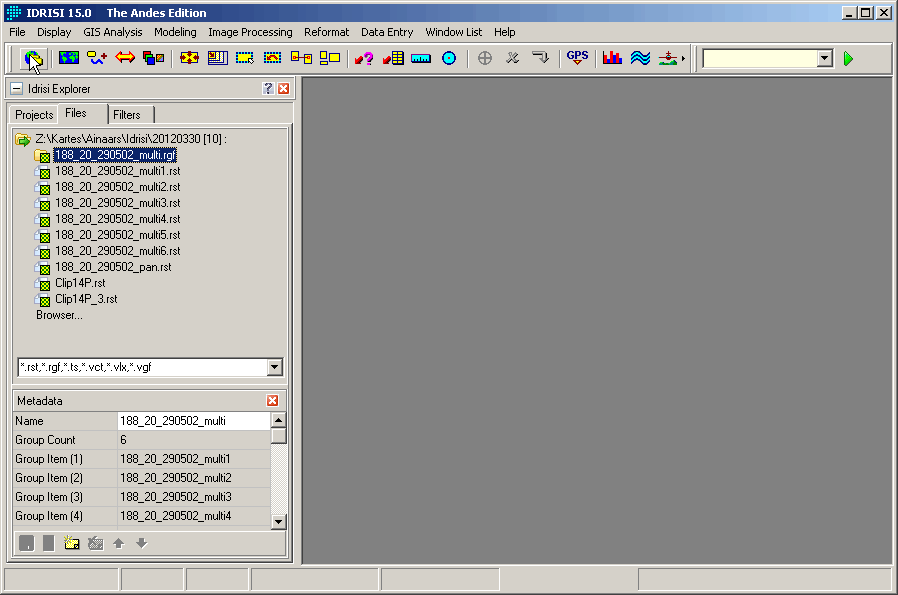The image size is (898, 595).
Task: Click the grey up arrow icon
Action: click(x=119, y=543)
